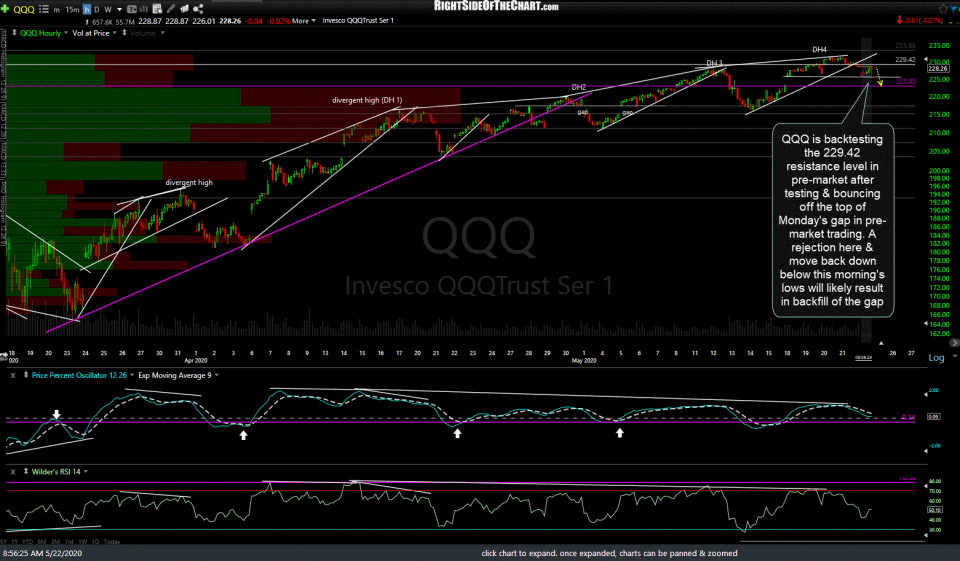Viewport: 960px width, 561px height.
Task: Click the share chart icon
Action: 198,9
